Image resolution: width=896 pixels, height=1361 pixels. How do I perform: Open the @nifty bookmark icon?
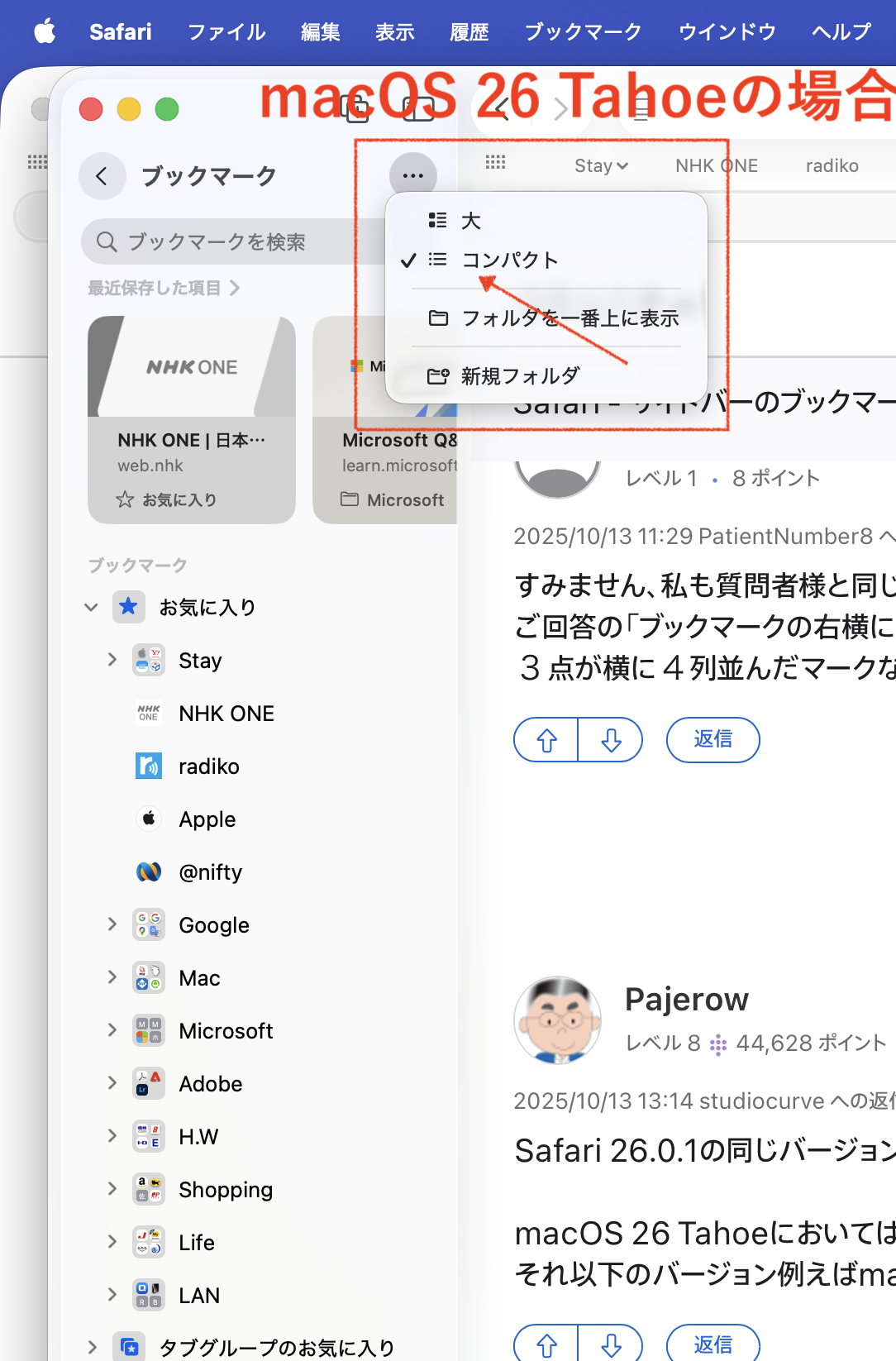pyautogui.click(x=149, y=872)
